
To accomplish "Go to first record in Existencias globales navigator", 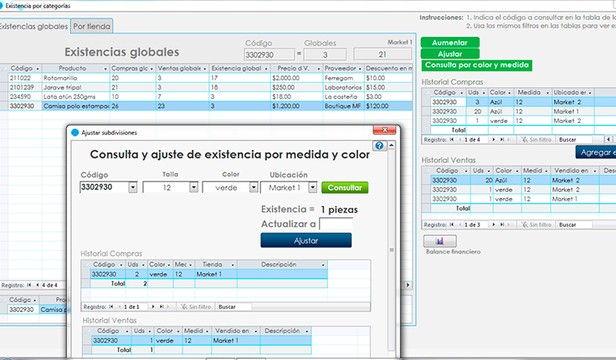I will tap(29, 285).
